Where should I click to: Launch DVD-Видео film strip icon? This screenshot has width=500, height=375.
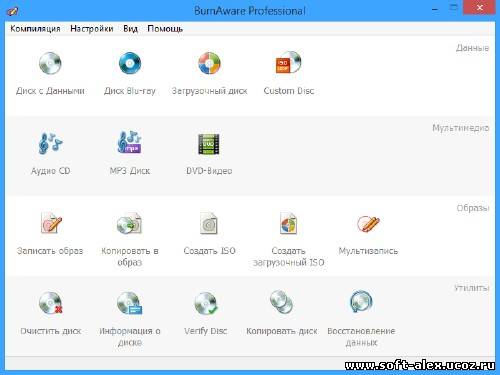click(x=209, y=144)
